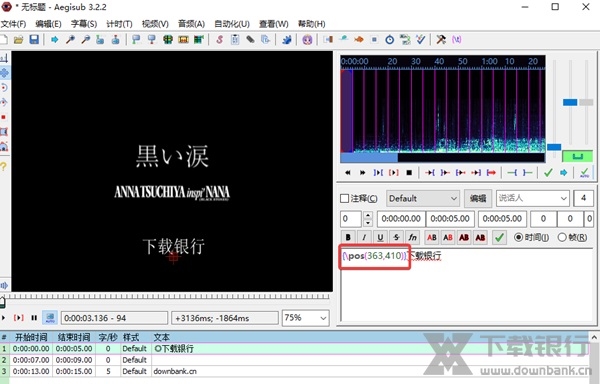The height and width of the screenshot is (384, 600).
Task: Launch the ASSDraw purple face icon
Action: [307, 39]
